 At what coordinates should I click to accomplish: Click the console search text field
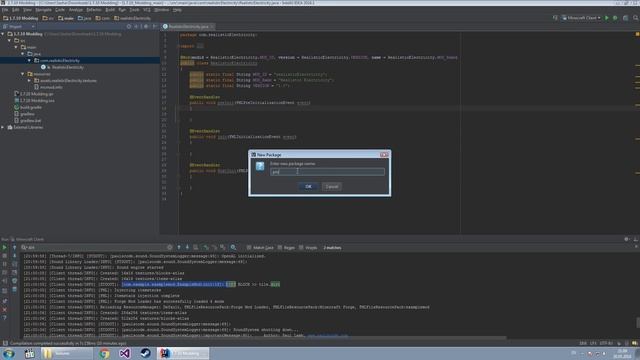tap(96, 247)
